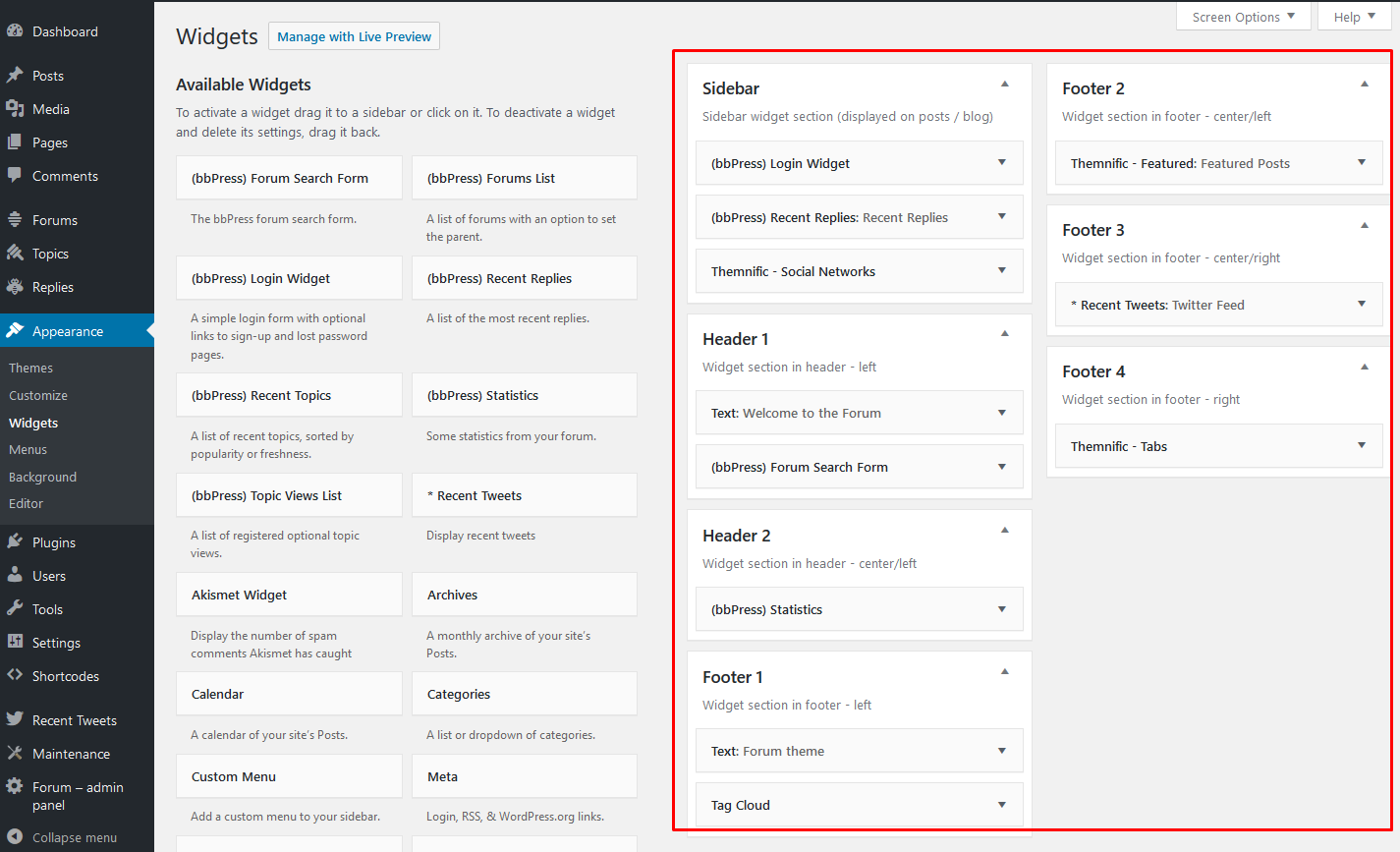Click the Comments speech bubble icon
Image resolution: width=1400 pixels, height=852 pixels.
[15, 176]
